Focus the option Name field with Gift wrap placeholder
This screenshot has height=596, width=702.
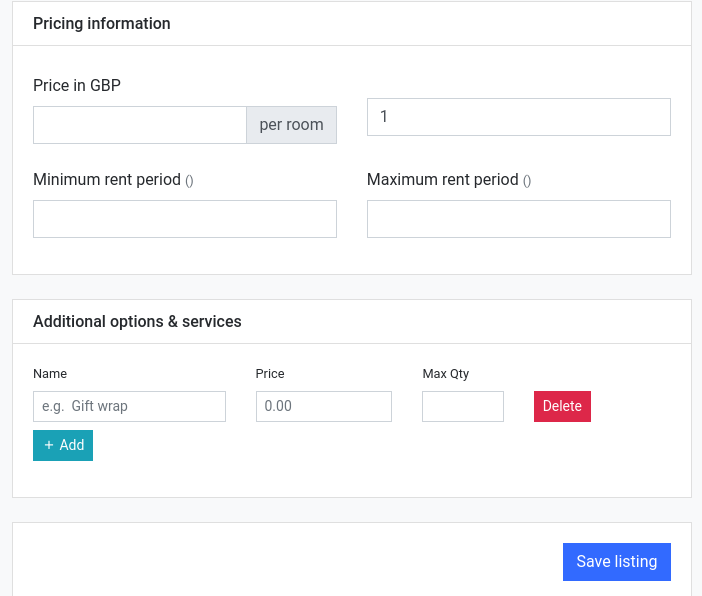[x=129, y=406]
